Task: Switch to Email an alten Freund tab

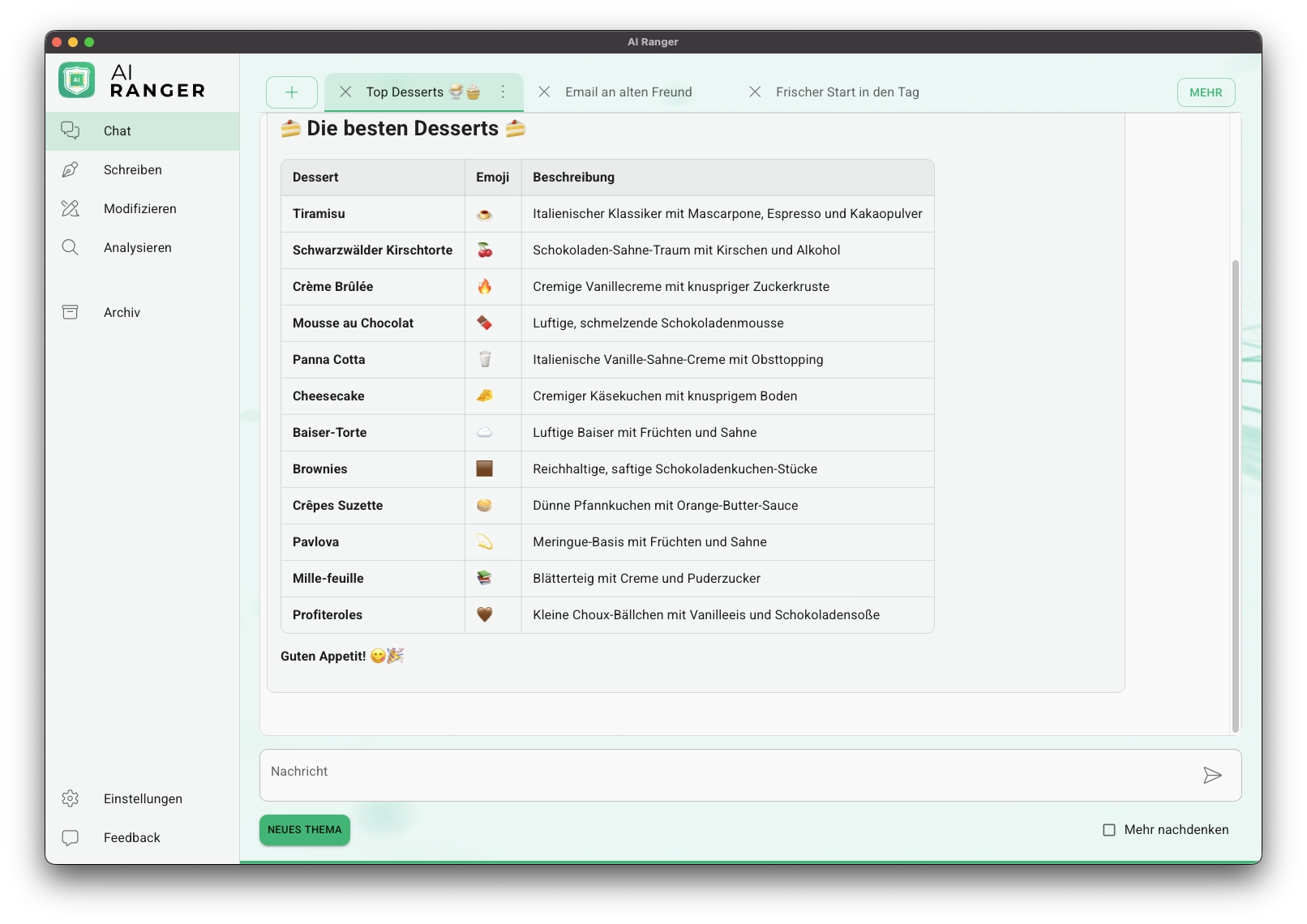Action: coord(628,92)
